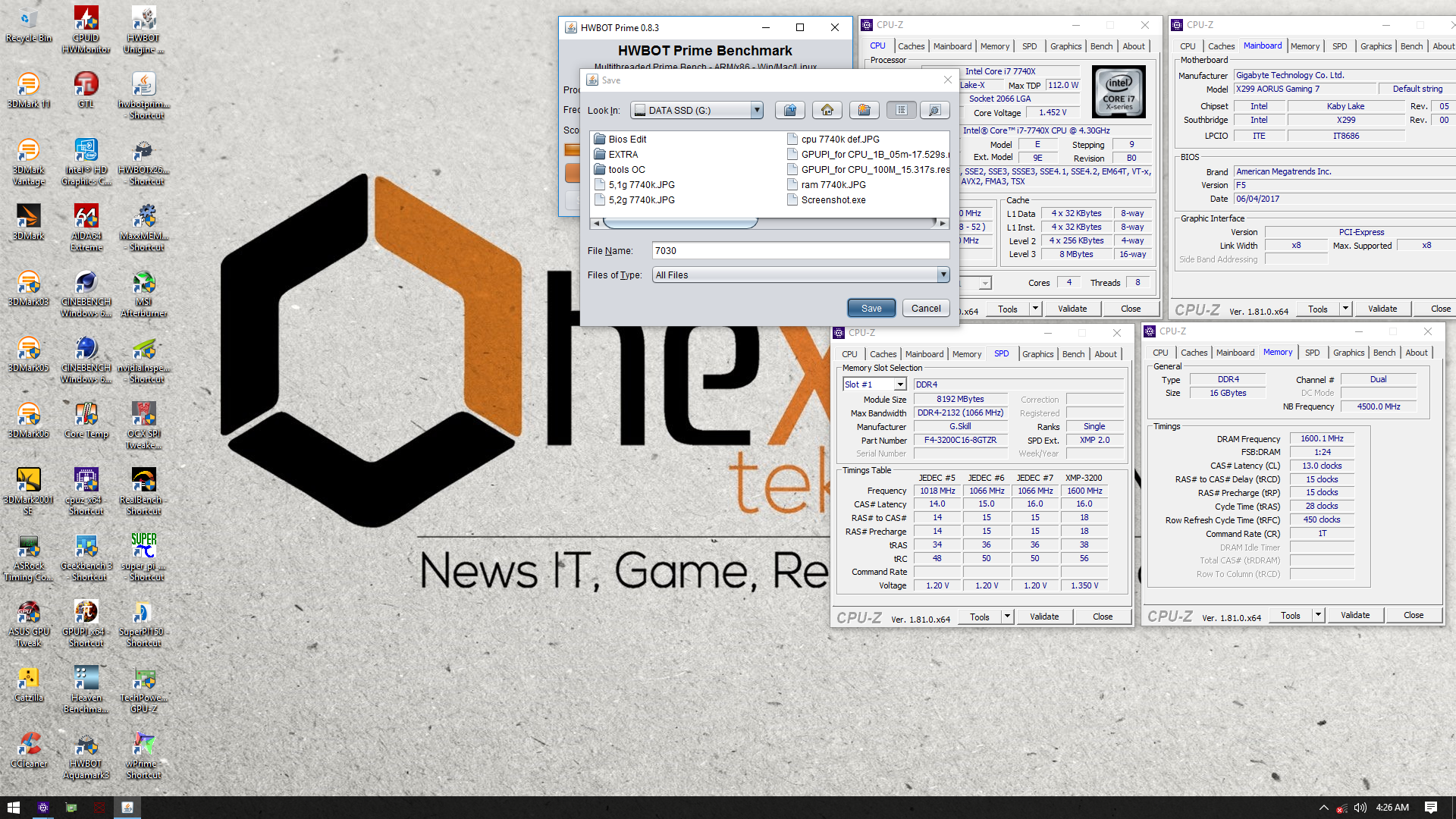Launch super_pi shortcut icon
The width and height of the screenshot is (1456, 819).
143,558
